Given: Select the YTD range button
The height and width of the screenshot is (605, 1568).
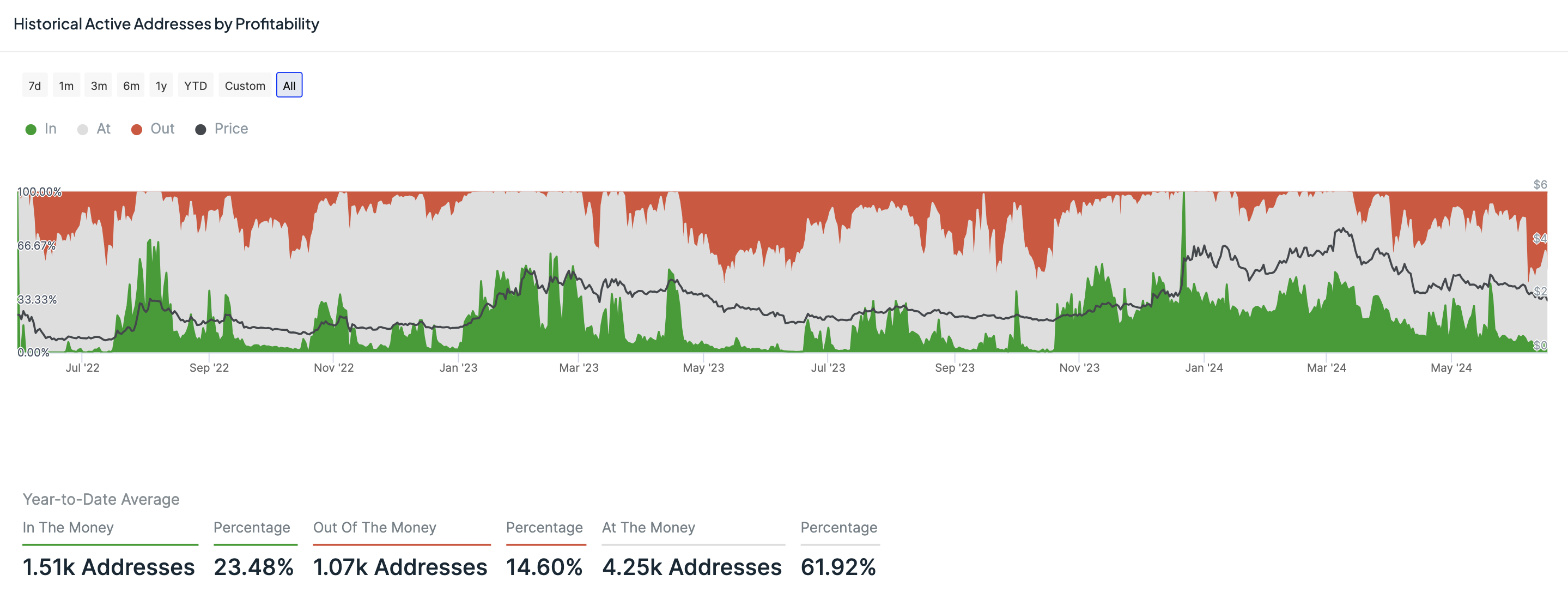Looking at the screenshot, I should [x=196, y=86].
